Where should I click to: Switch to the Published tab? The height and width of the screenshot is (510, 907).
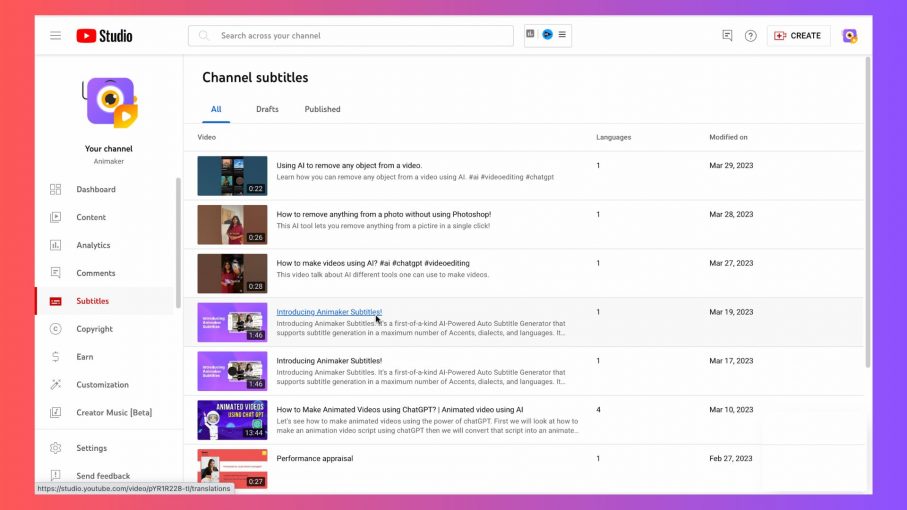point(322,109)
